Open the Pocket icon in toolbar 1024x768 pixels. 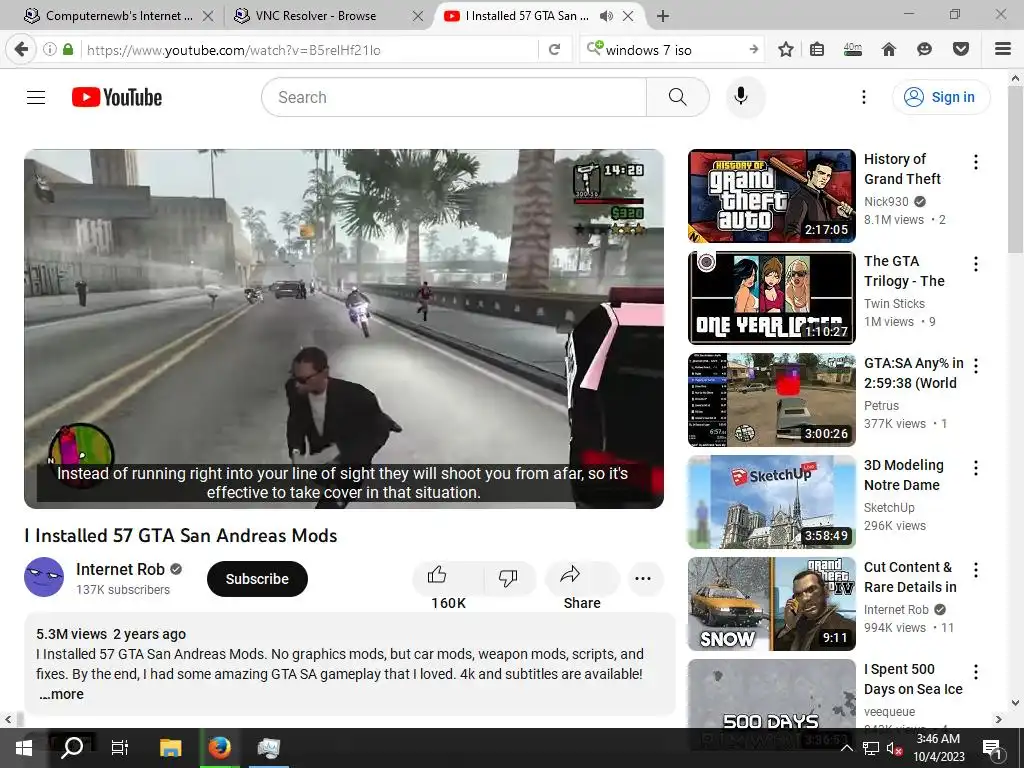coord(961,50)
